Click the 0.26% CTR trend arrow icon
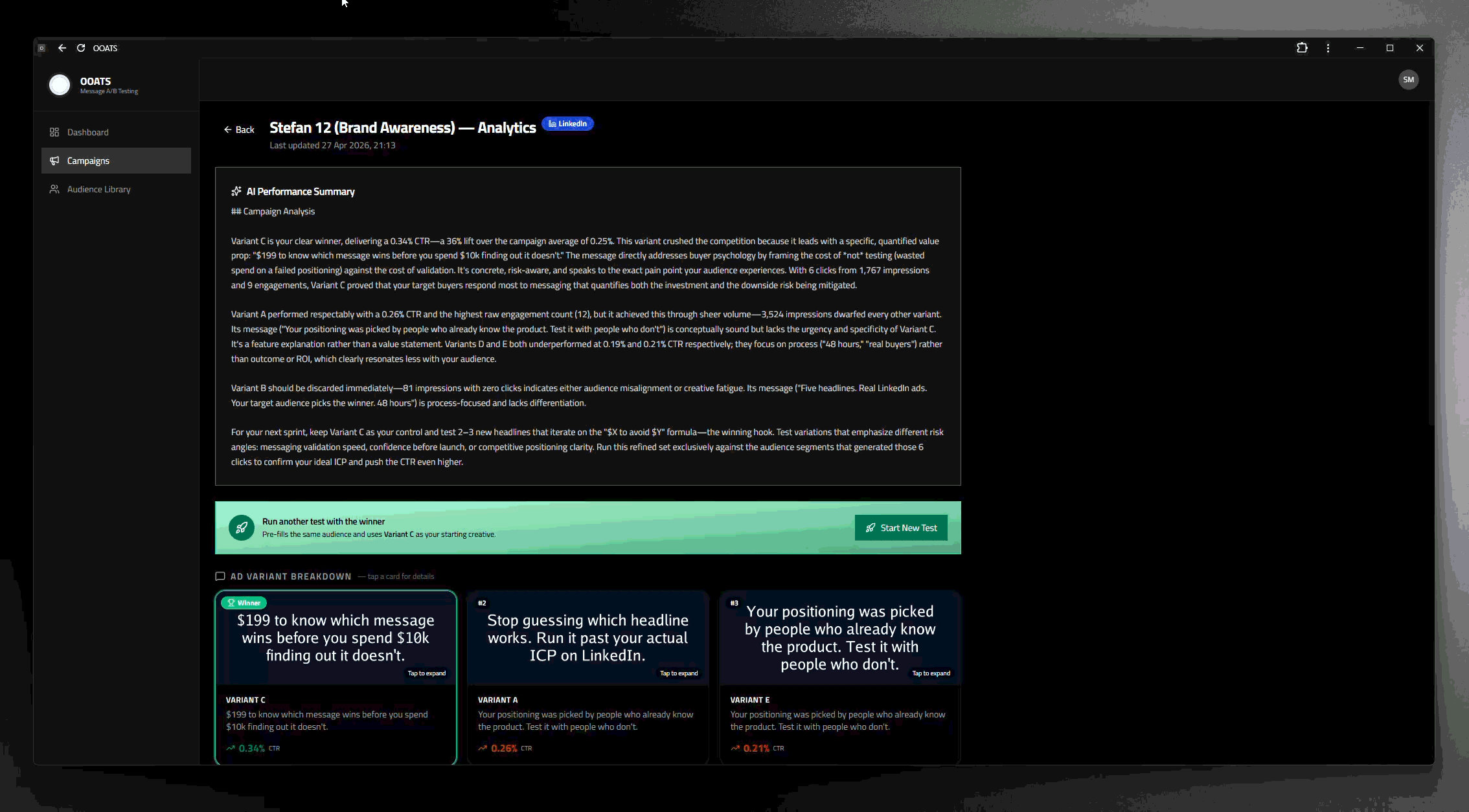This screenshot has height=812, width=1469. pyautogui.click(x=483, y=748)
